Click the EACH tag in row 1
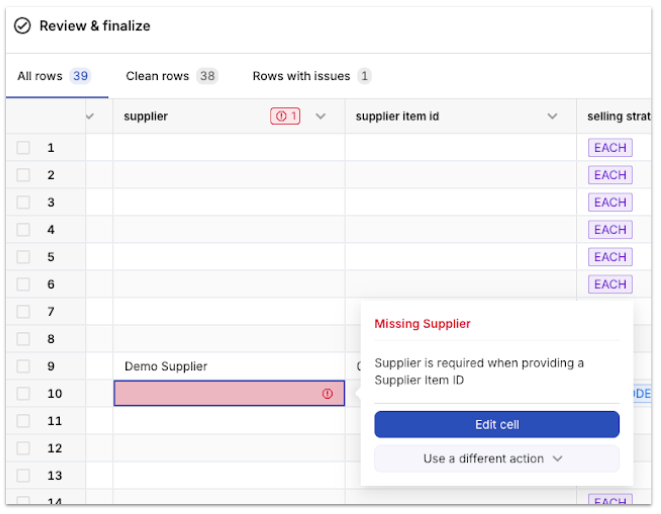 [x=609, y=148]
